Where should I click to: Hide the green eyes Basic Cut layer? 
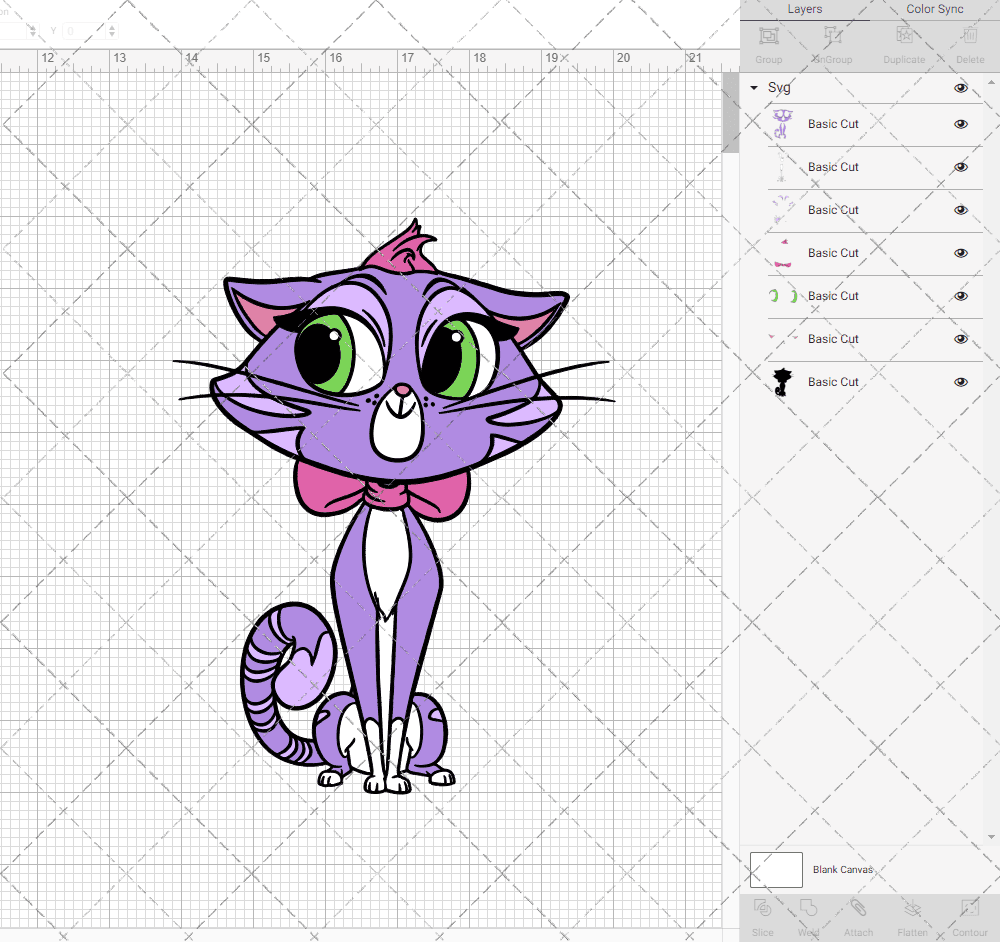click(x=961, y=296)
